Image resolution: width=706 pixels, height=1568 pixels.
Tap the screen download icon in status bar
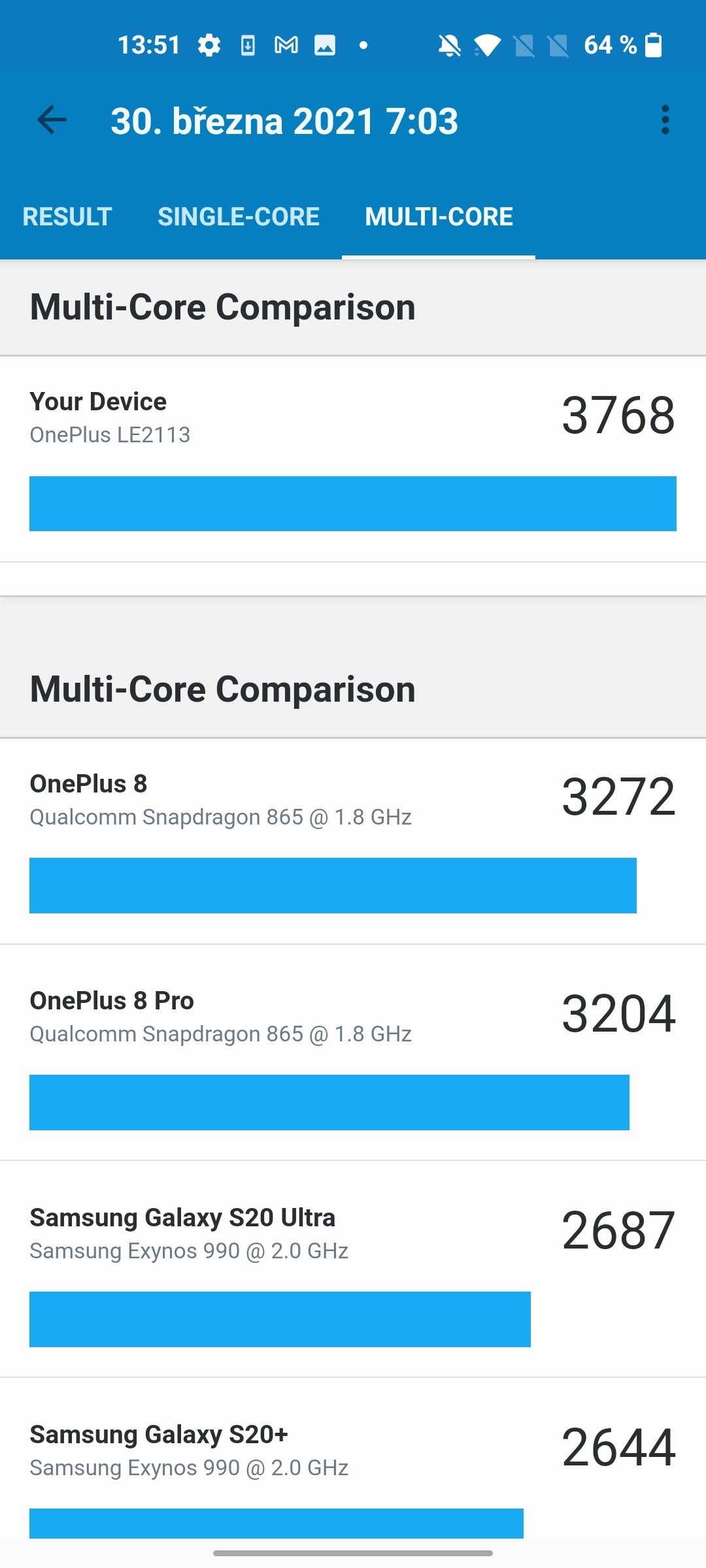pos(248,44)
